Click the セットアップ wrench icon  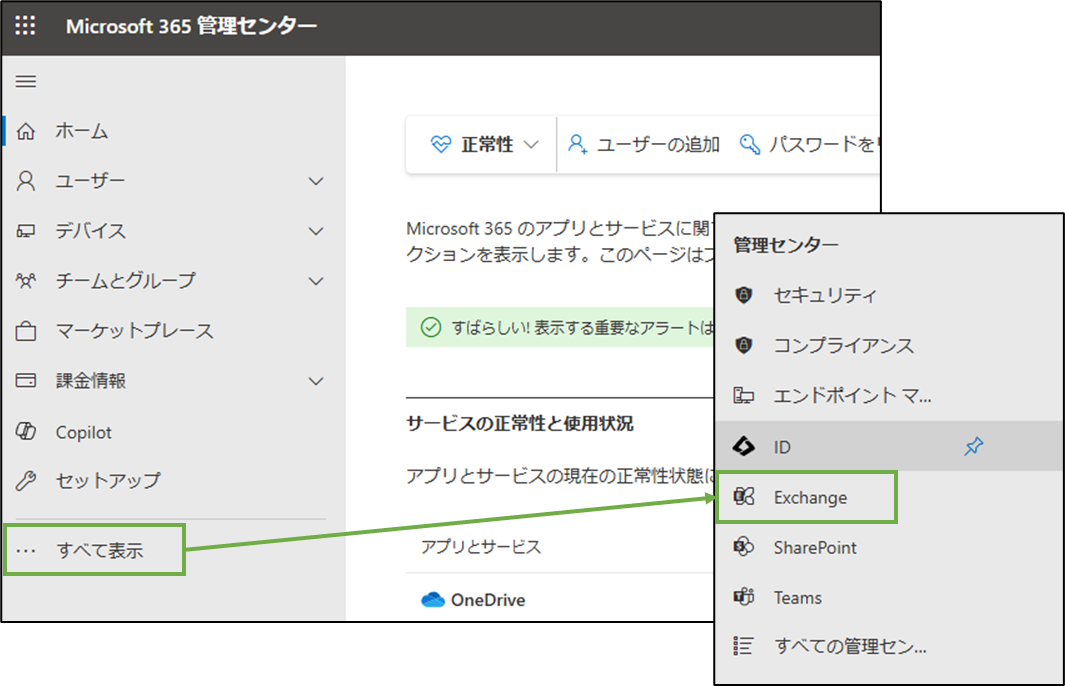coord(26,481)
